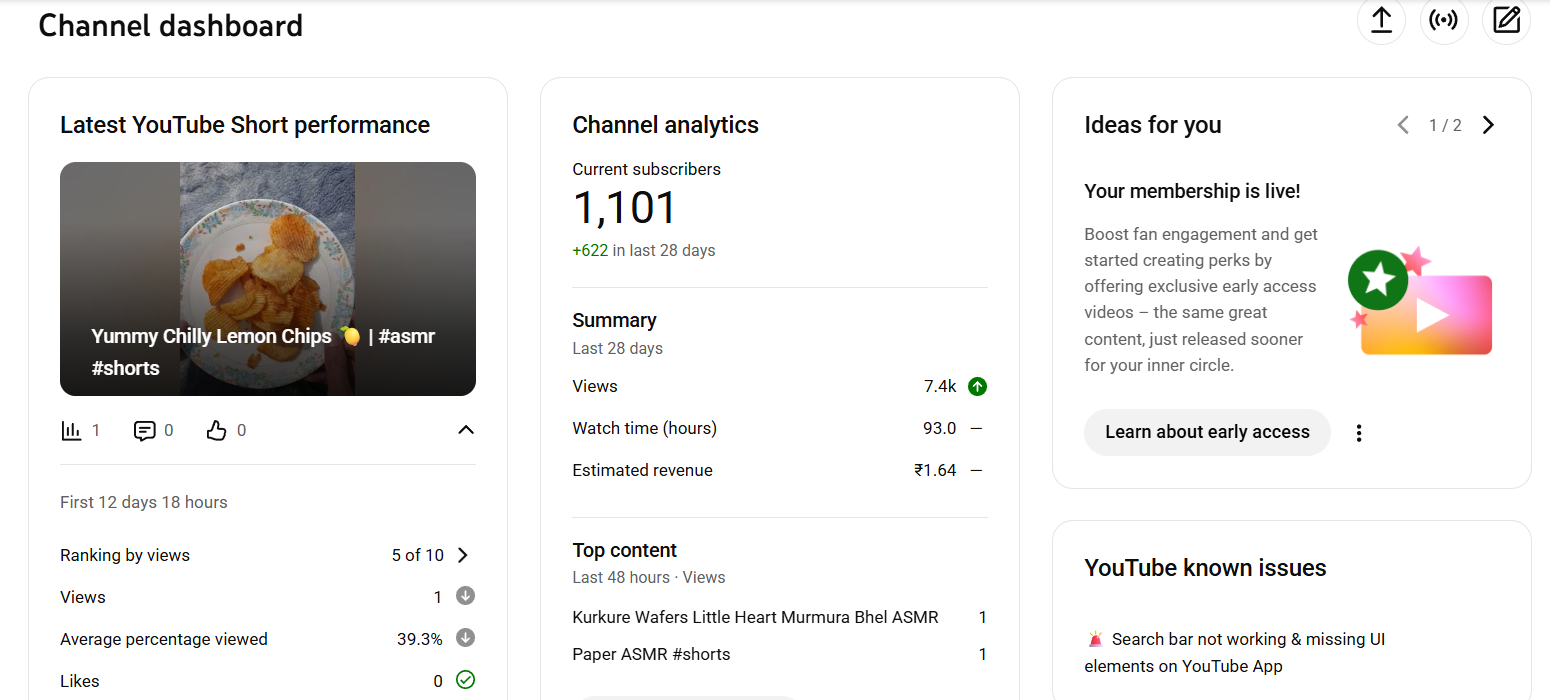Expand Ranking by views 5 of 10
1550x700 pixels.
point(462,555)
